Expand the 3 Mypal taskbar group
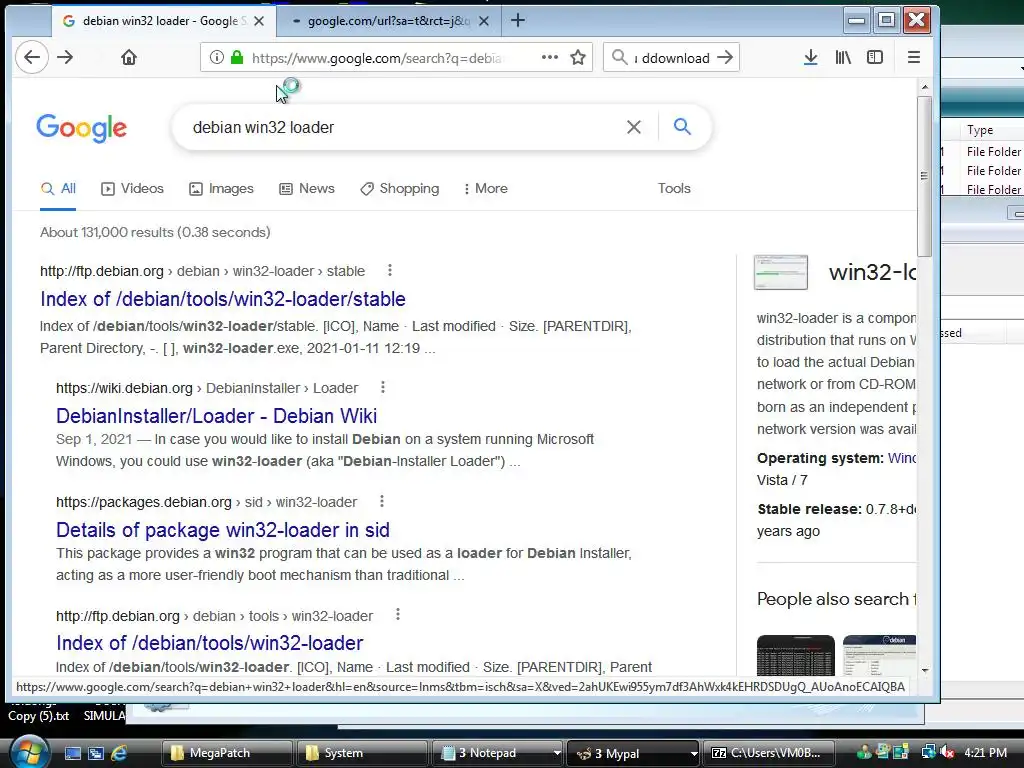Screen dimensions: 1024x768 point(633,753)
